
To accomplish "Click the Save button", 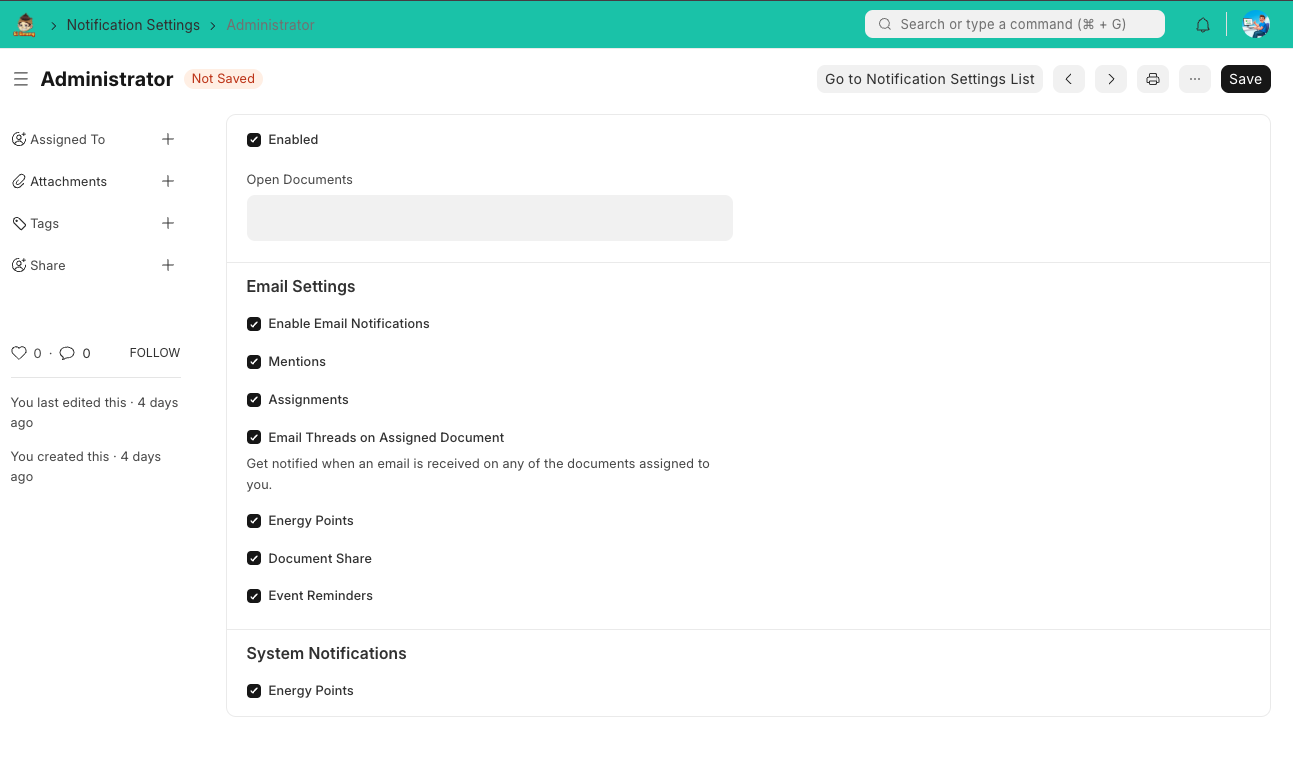I will click(1245, 79).
